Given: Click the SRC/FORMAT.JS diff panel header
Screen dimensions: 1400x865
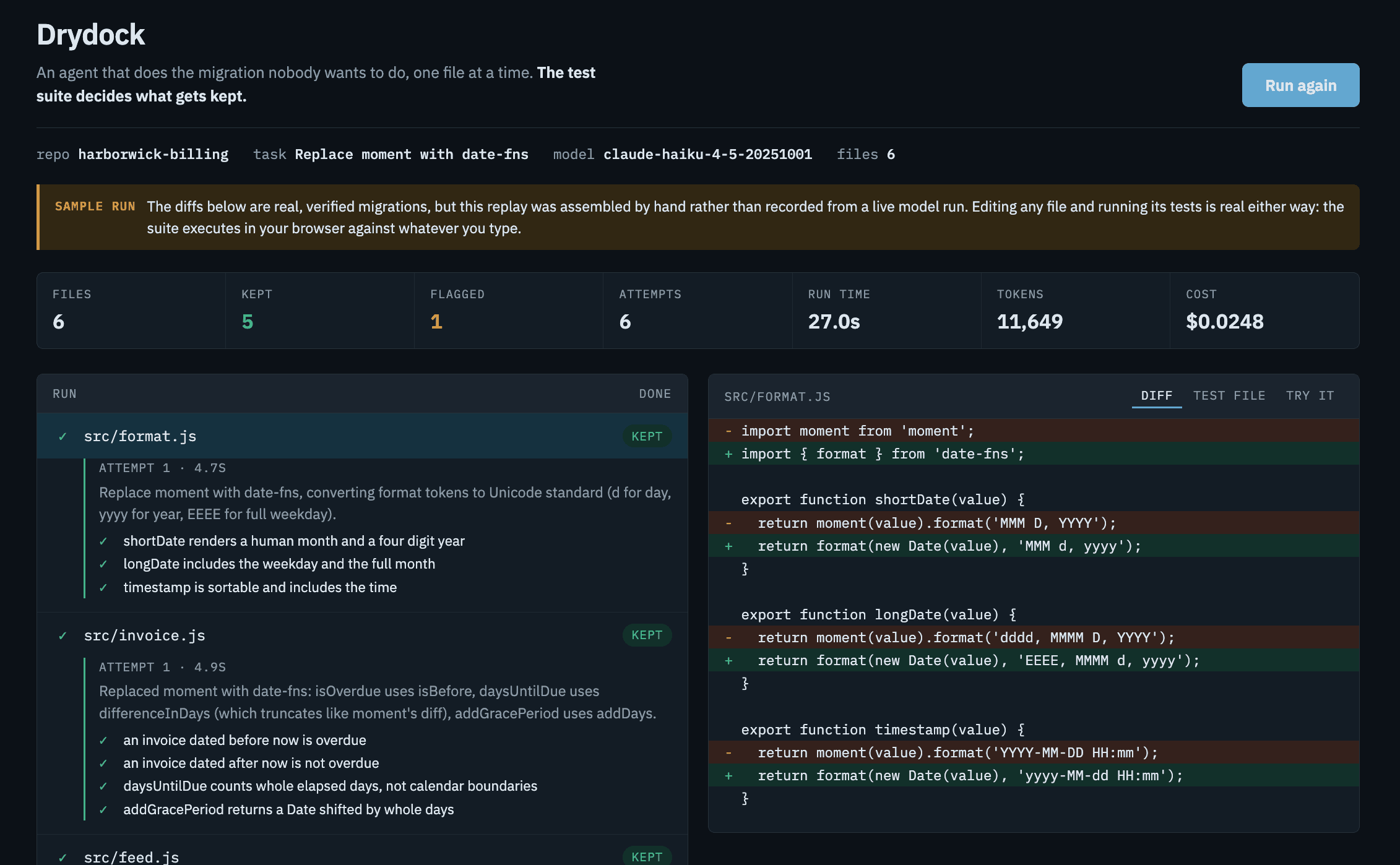Looking at the screenshot, I should click(777, 397).
